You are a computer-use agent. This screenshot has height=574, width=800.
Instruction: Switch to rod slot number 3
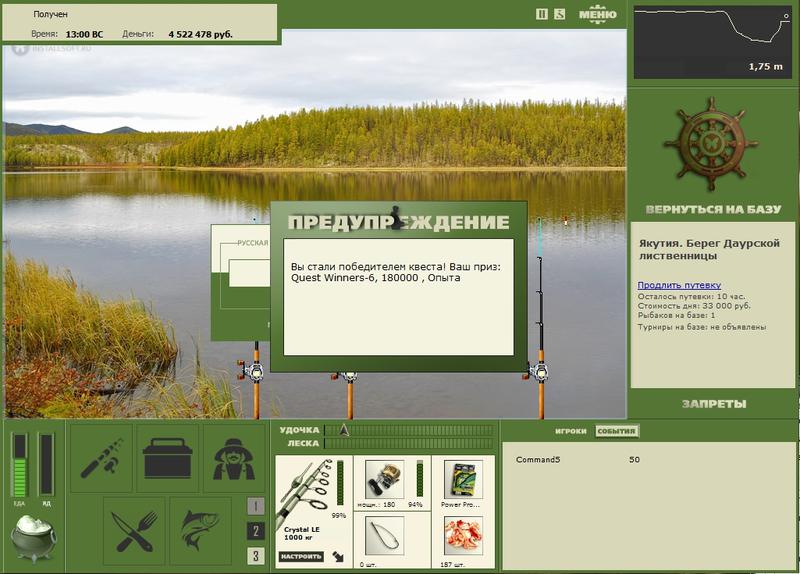coord(256,556)
